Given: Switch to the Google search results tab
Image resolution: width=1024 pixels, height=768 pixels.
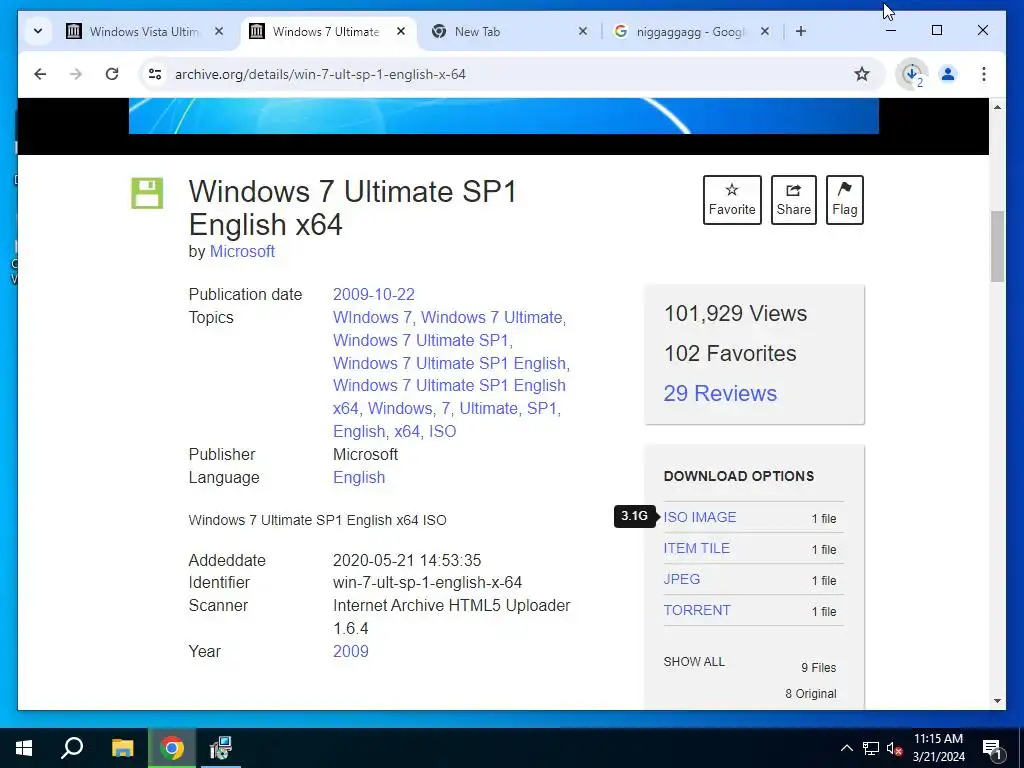Looking at the screenshot, I should pos(693,31).
